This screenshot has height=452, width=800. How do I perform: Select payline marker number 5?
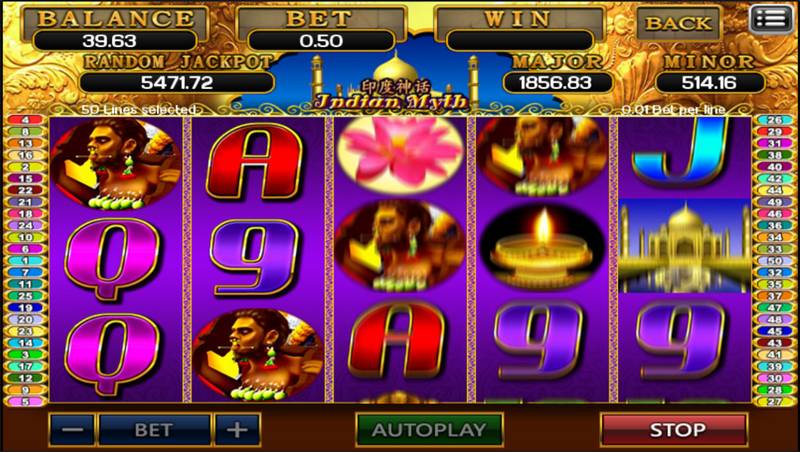click(25, 401)
